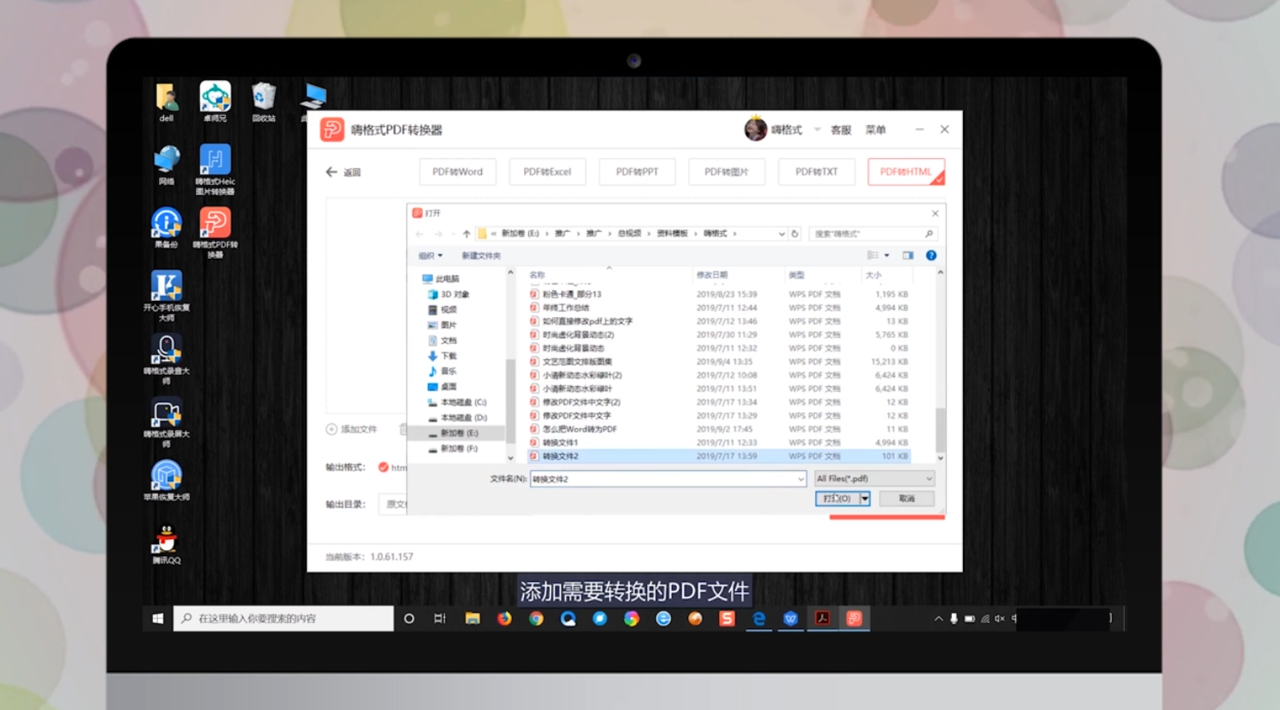The height and width of the screenshot is (710, 1280).
Task: Select the file 怎么把Word转为PDF
Action: 573,428
